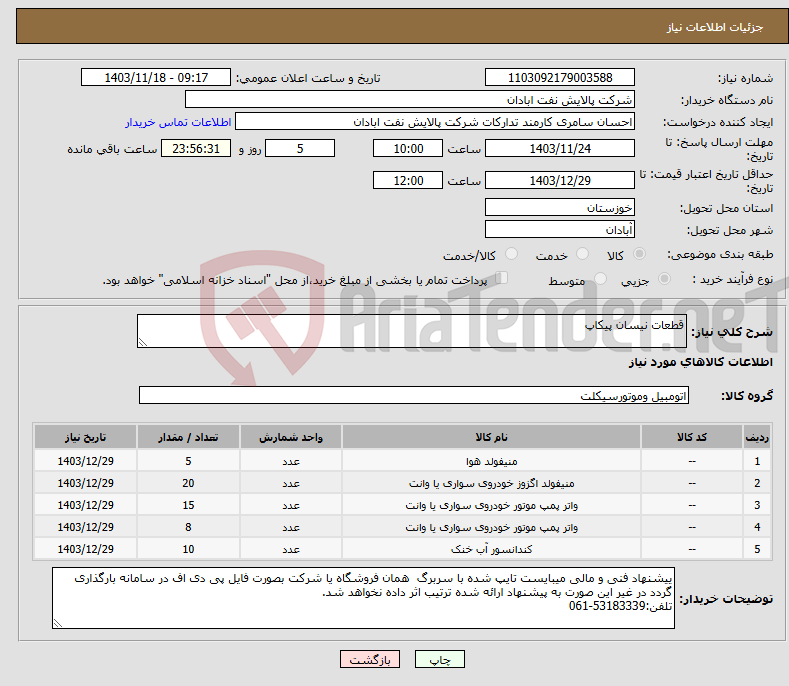Click the item name منیفولد هوا
Screen dimensions: 789x686
click(x=491, y=462)
